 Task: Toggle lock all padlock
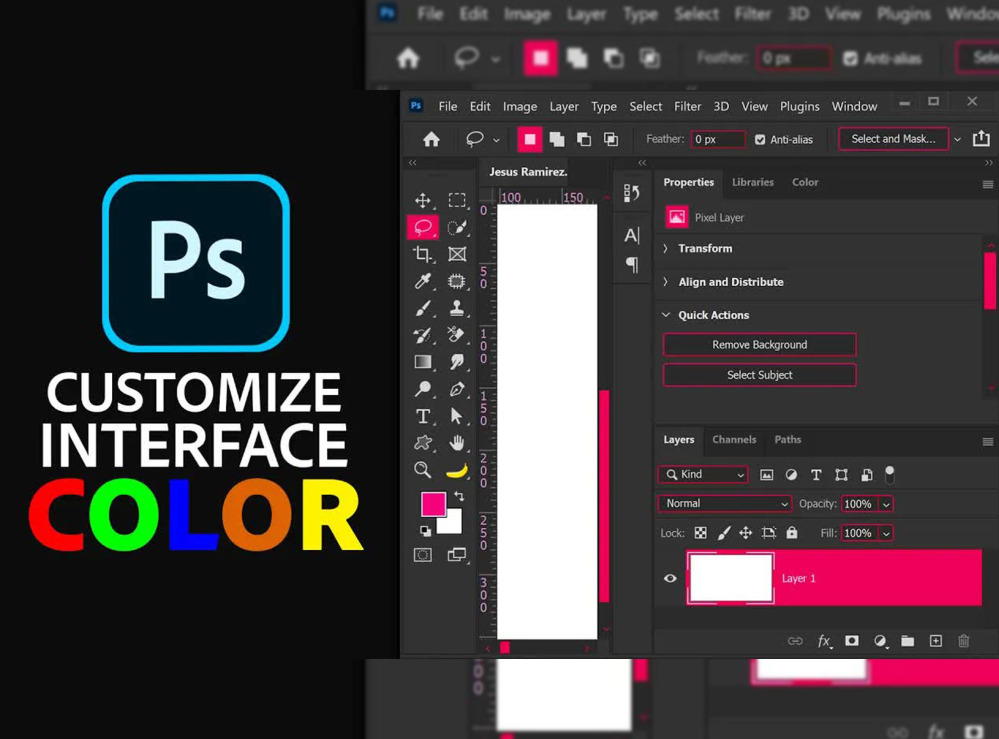791,532
